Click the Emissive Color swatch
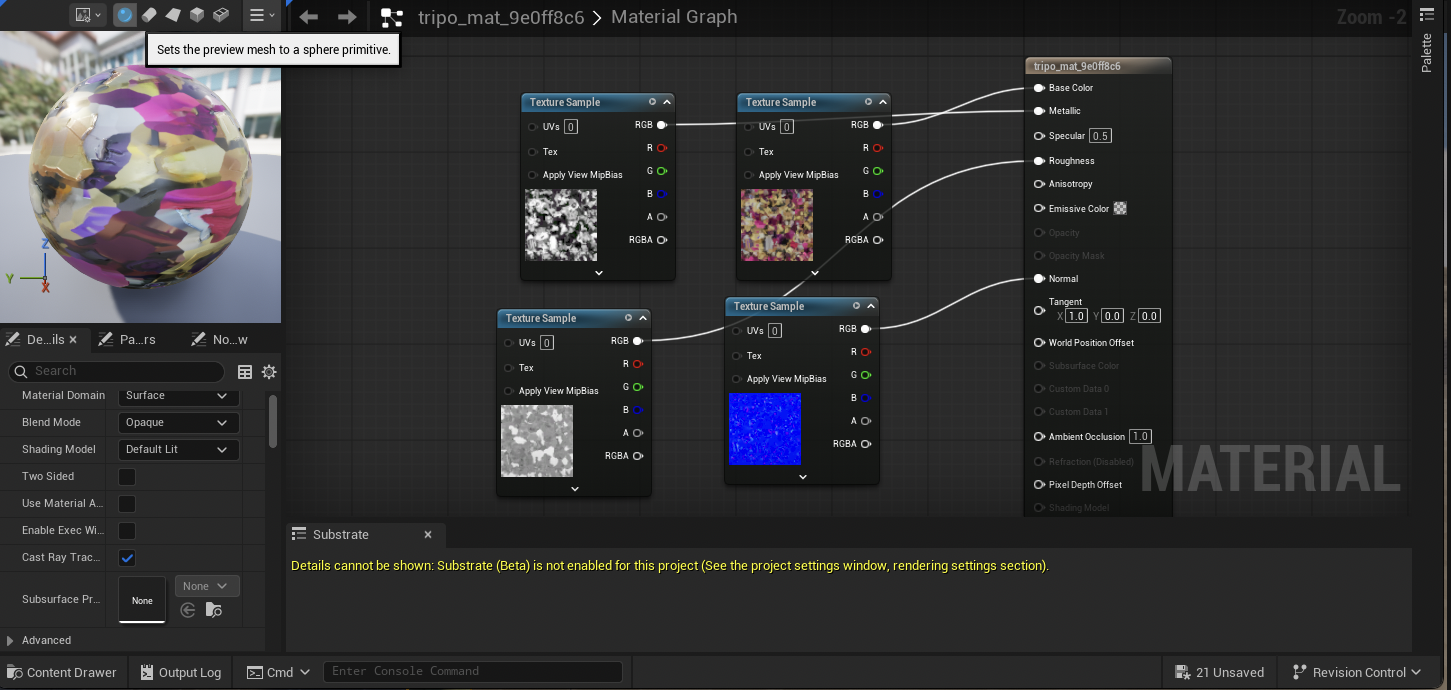This screenshot has height=690, width=1451. point(1120,209)
